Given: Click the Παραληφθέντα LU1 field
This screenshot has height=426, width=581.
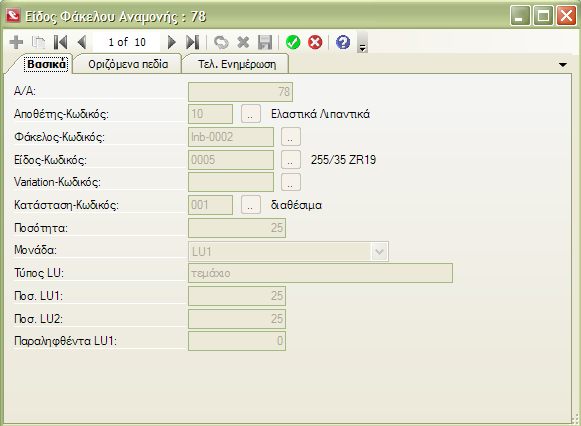Looking at the screenshot, I should tap(237, 341).
